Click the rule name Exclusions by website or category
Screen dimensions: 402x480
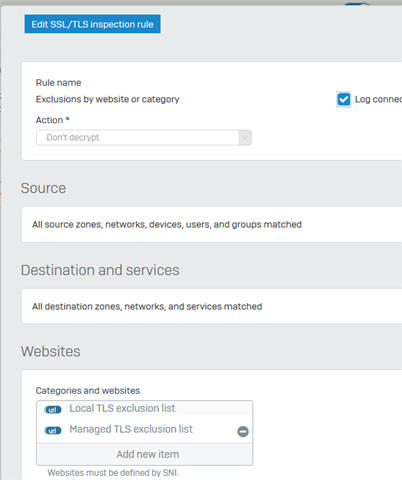(107, 99)
